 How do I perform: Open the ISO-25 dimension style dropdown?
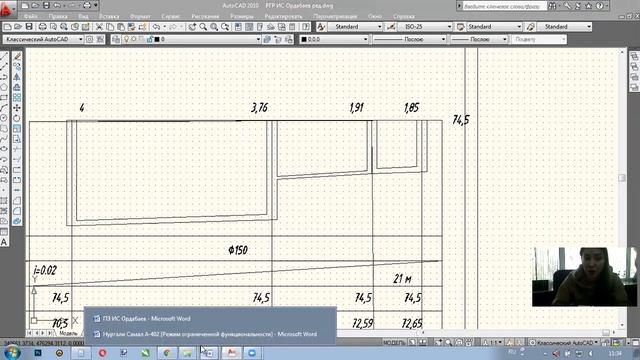pyautogui.click(x=424, y=27)
